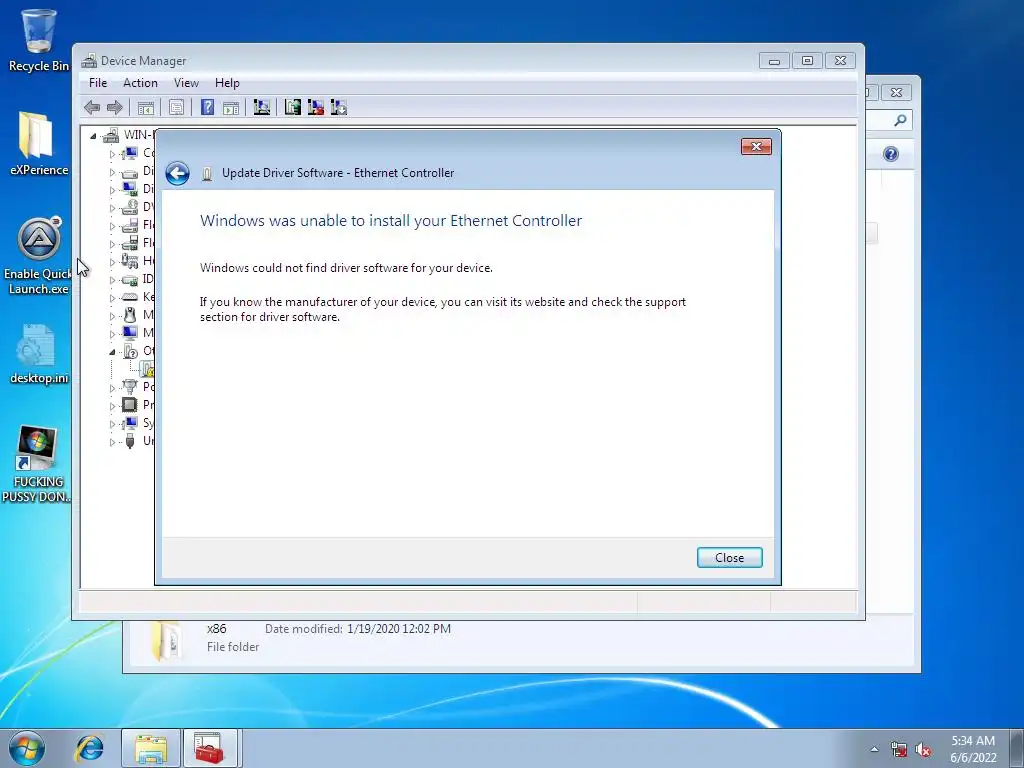Expand the Universal Serial Bus controllers node

pos(112,441)
